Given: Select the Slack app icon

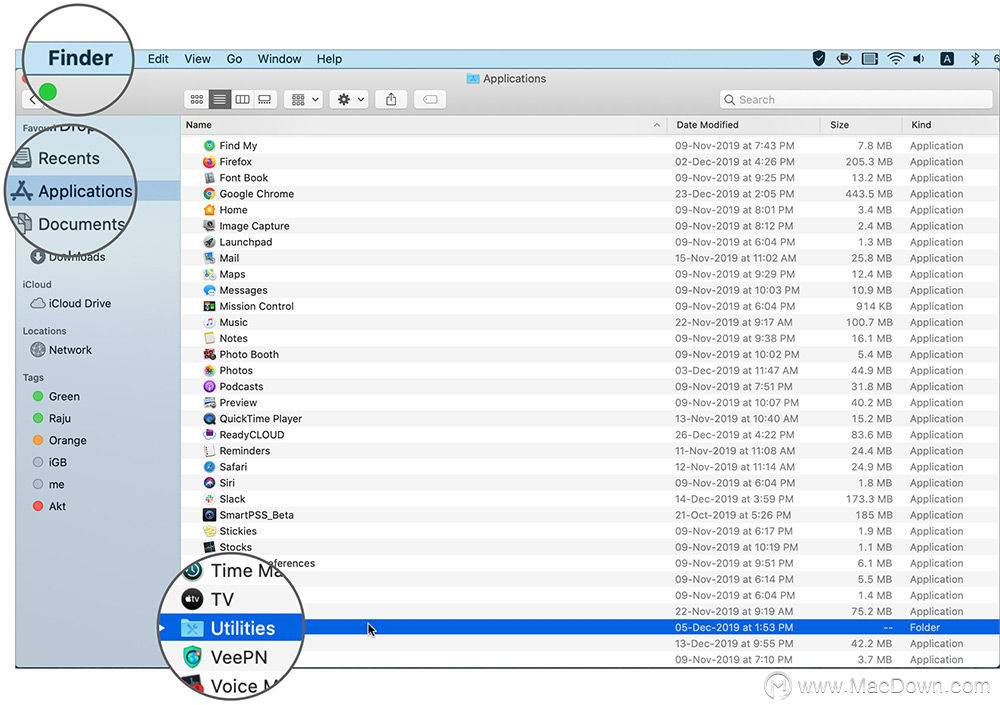Looking at the screenshot, I should coord(209,499).
